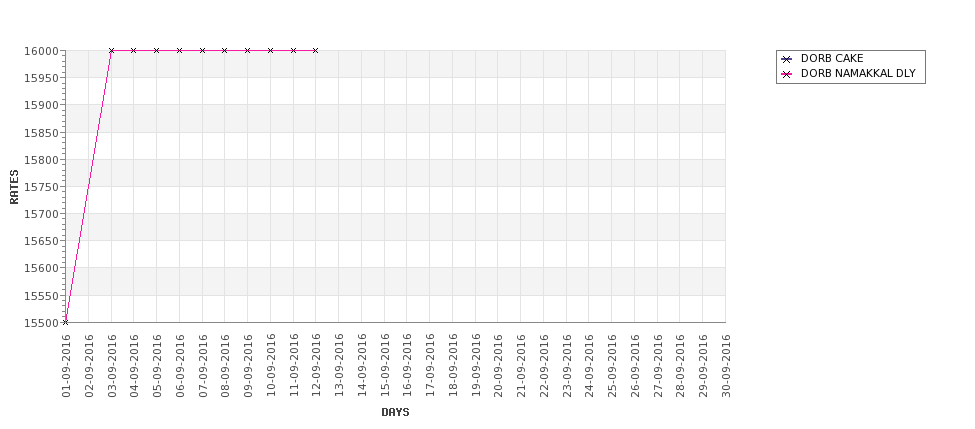This screenshot has width=975, height=429.
Task: Click the data marker at 03-09-2016
Action: [111, 50]
